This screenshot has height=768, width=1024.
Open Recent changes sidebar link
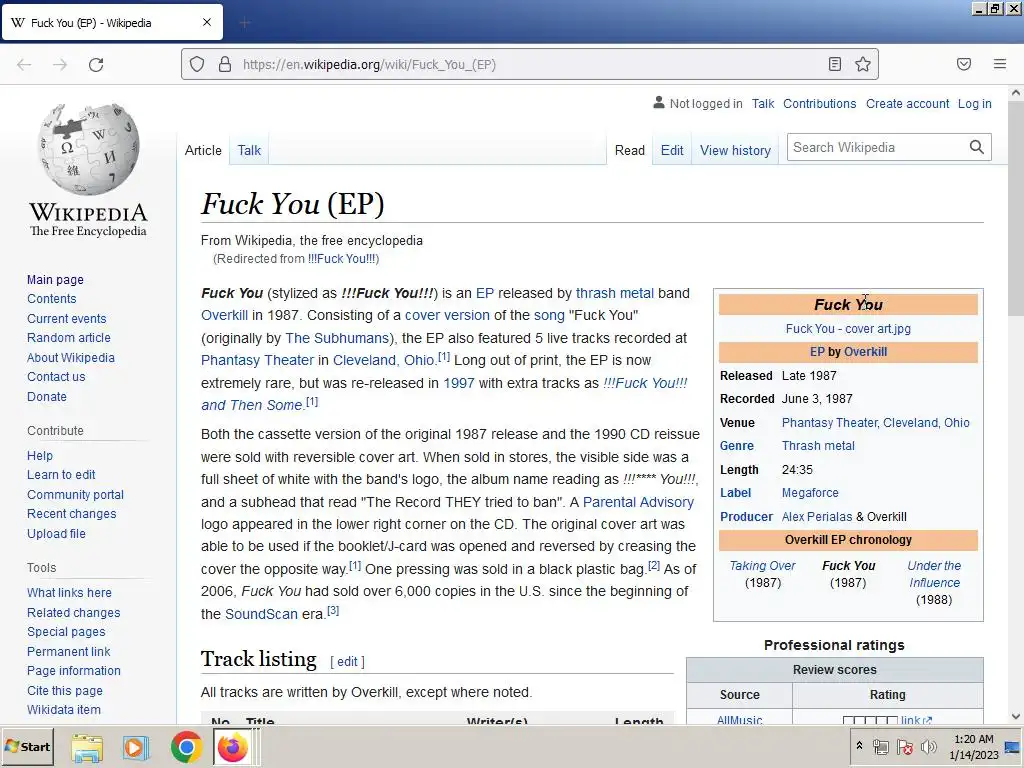click(x=71, y=514)
